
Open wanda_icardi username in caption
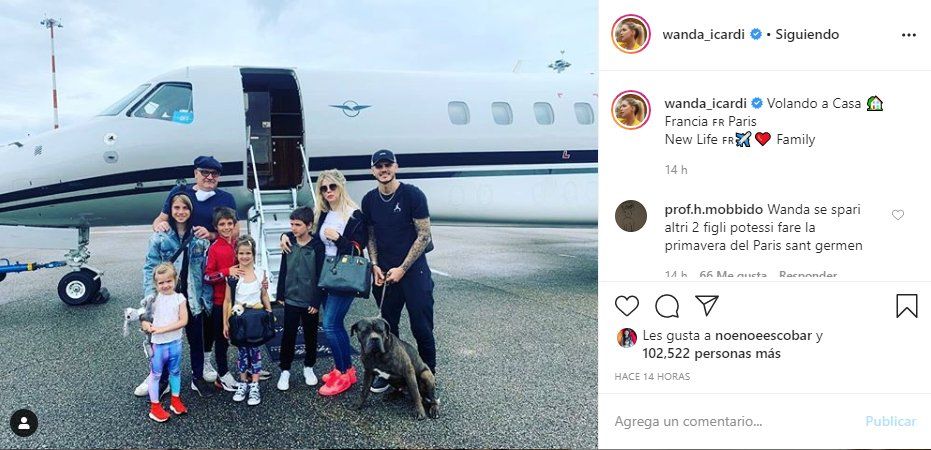pos(705,103)
